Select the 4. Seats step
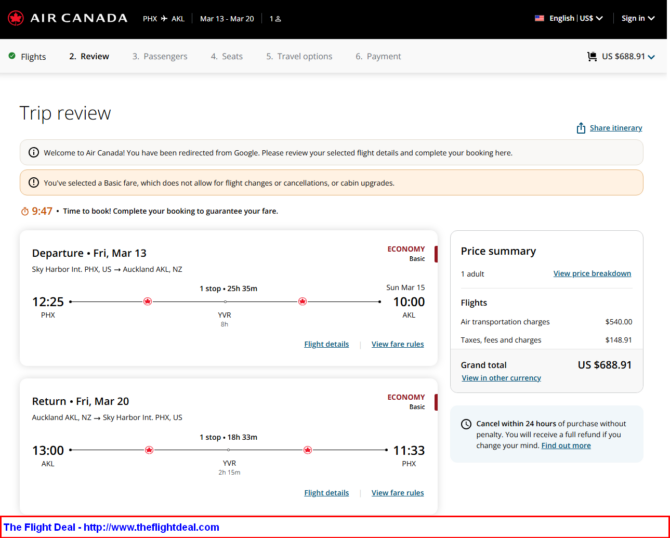 [x=226, y=56]
